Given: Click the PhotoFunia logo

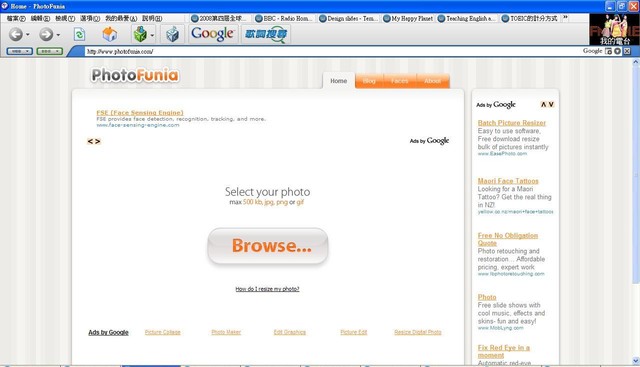Looking at the screenshot, I should (135, 75).
